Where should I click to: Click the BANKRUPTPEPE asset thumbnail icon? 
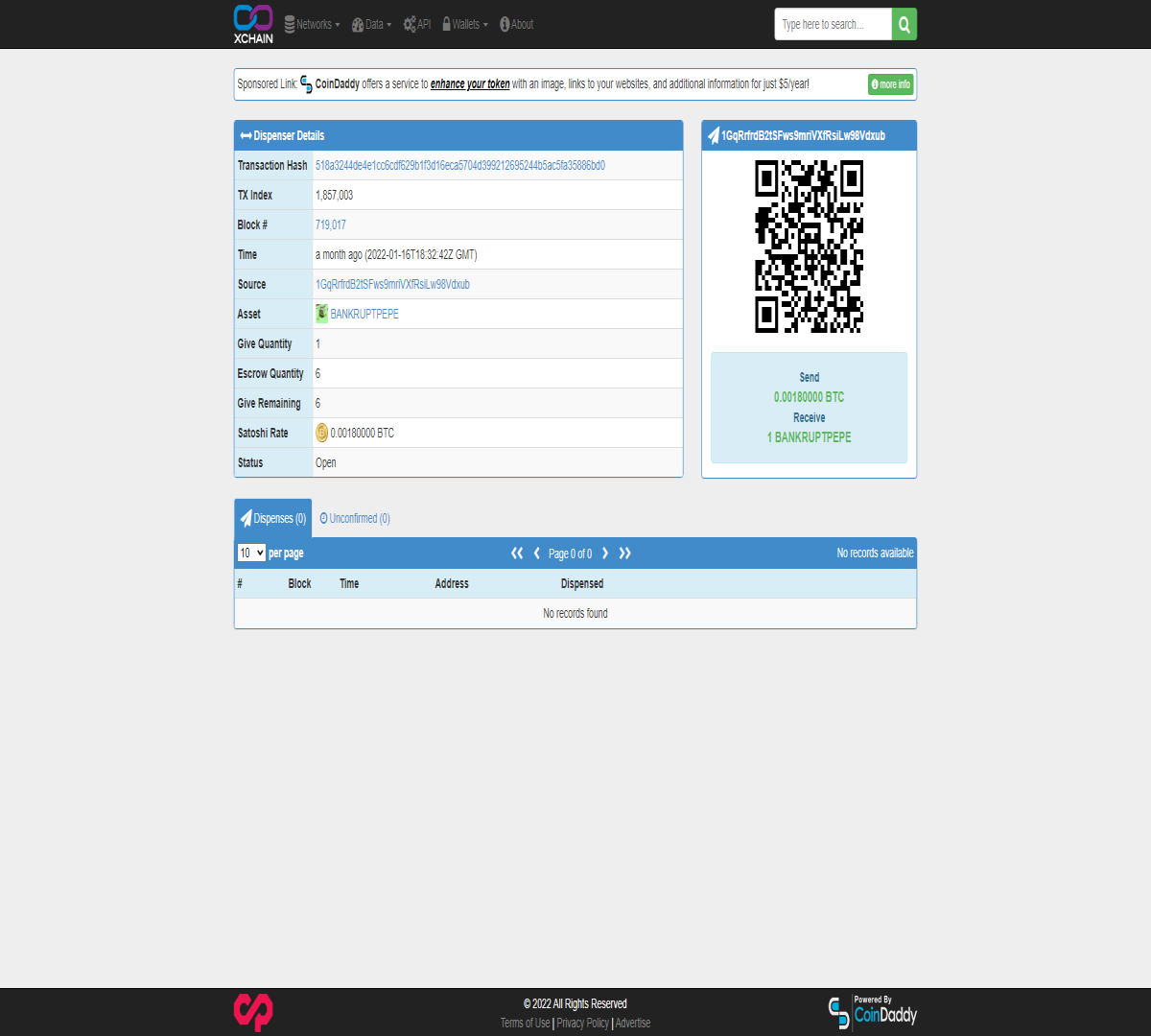point(321,314)
